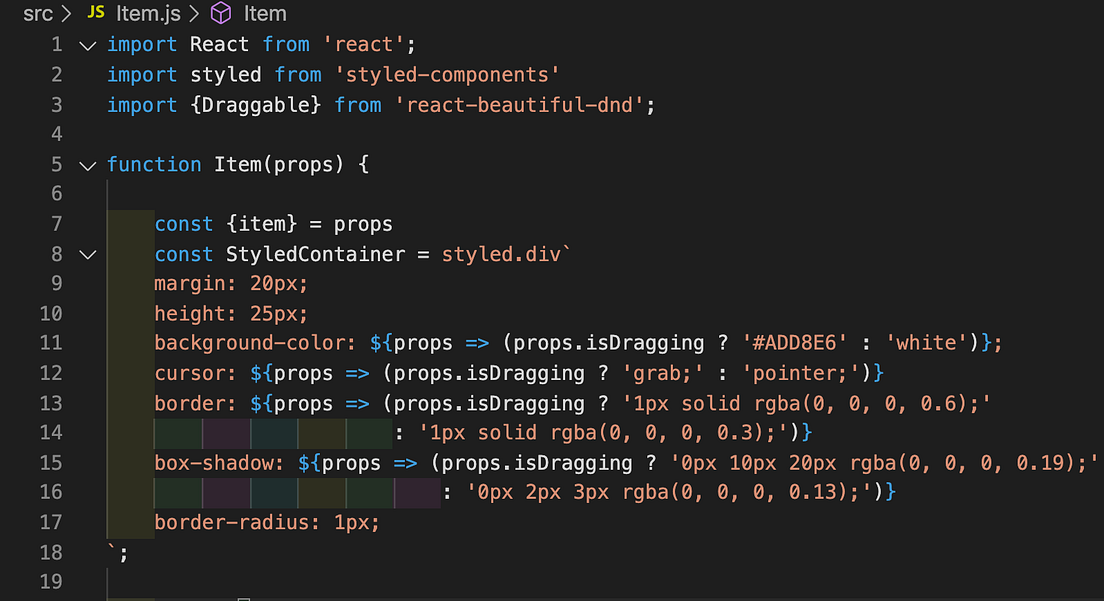Select Item.js in the breadcrumb
This screenshot has width=1104, height=601.
pyautogui.click(x=148, y=13)
